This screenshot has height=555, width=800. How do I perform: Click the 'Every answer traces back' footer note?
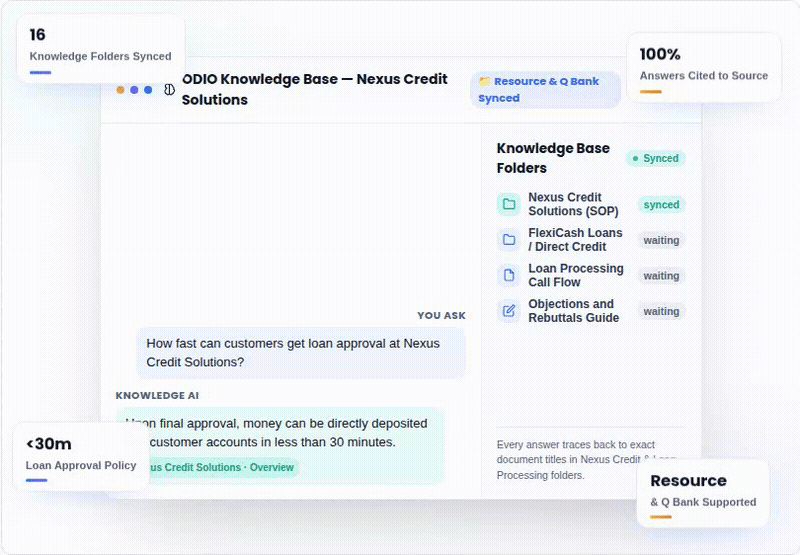pos(587,460)
